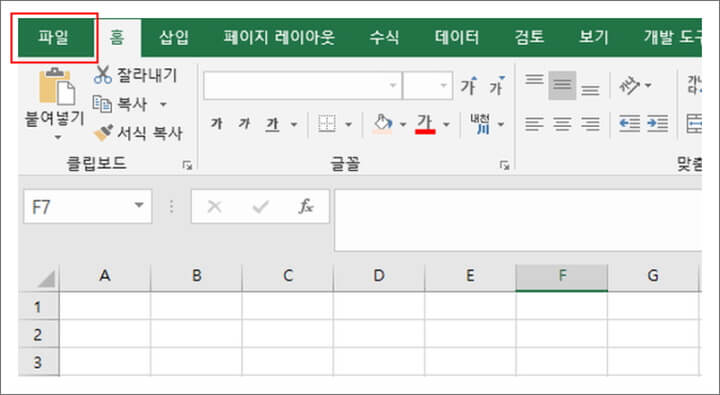Screen dimensions: 720x395
Task: Select row 2 header
Action: pyautogui.click(x=39, y=334)
